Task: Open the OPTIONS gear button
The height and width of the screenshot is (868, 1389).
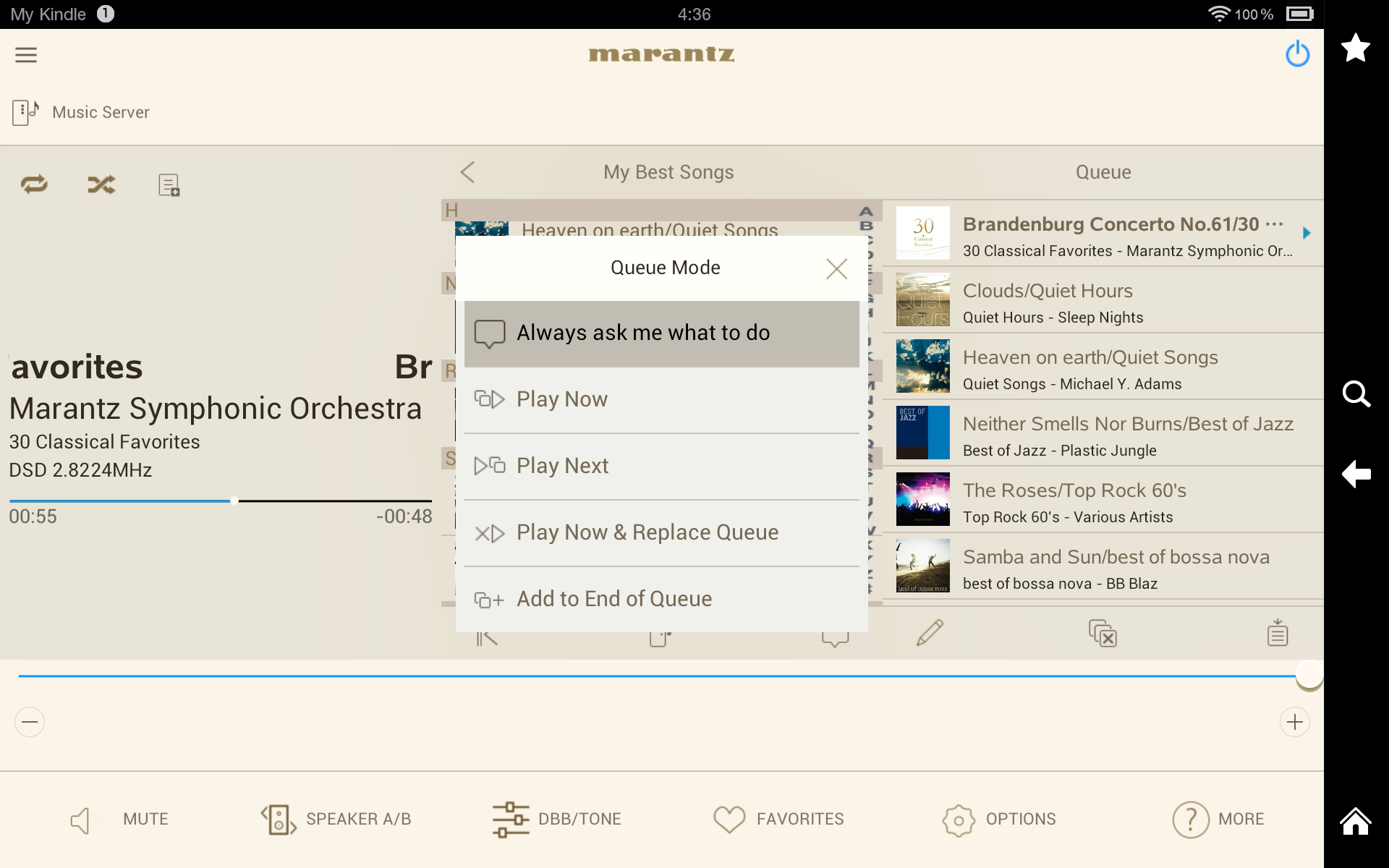Action: tap(999, 820)
